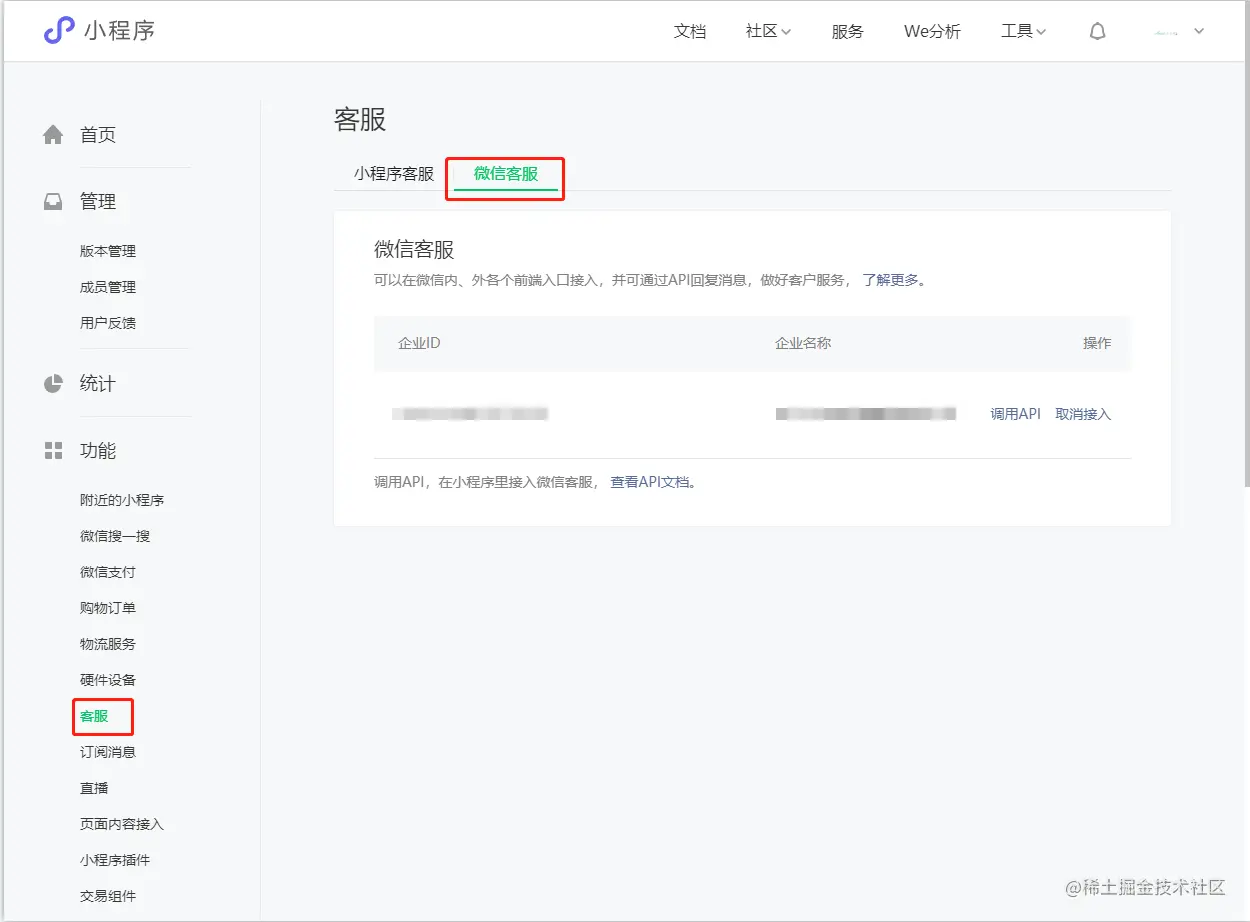Open 页面内容接入 in sidebar
The image size is (1250, 922).
coord(122,824)
